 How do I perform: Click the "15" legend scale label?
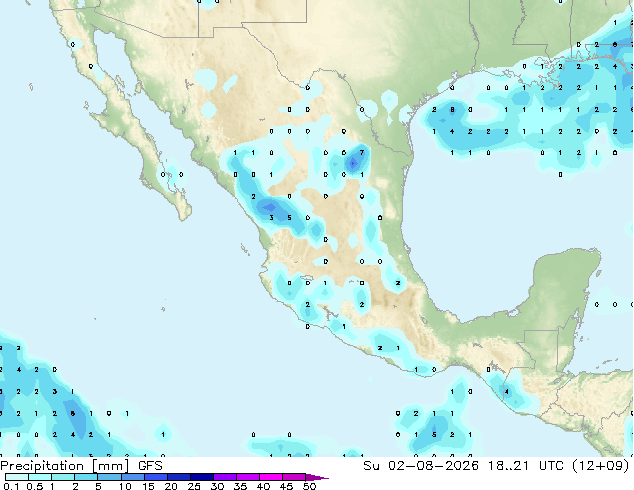click(x=148, y=486)
